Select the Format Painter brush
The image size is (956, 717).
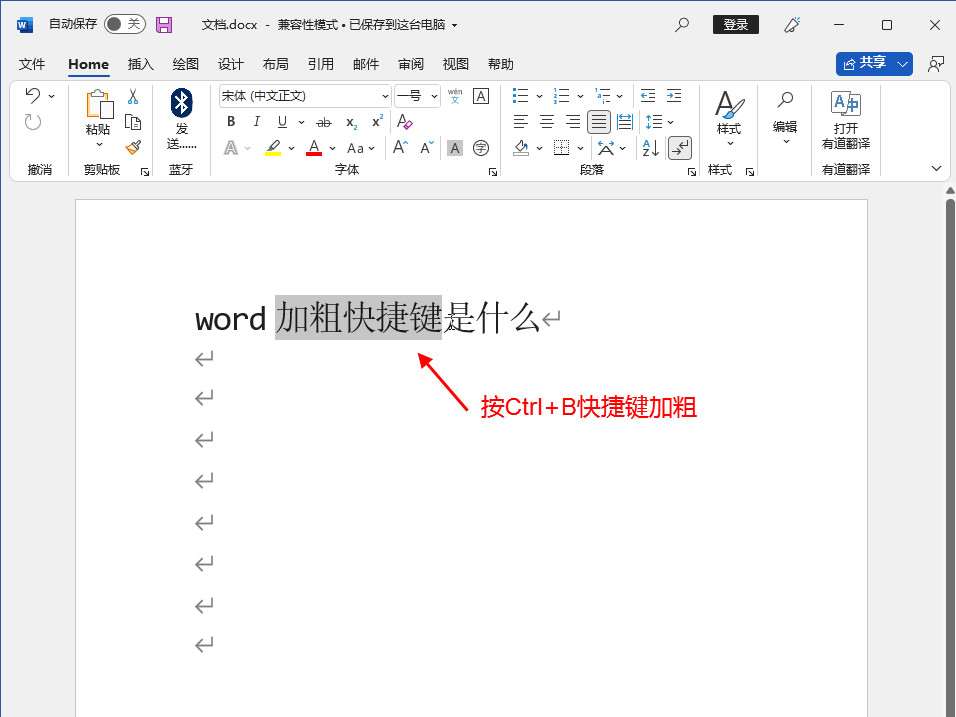133,148
